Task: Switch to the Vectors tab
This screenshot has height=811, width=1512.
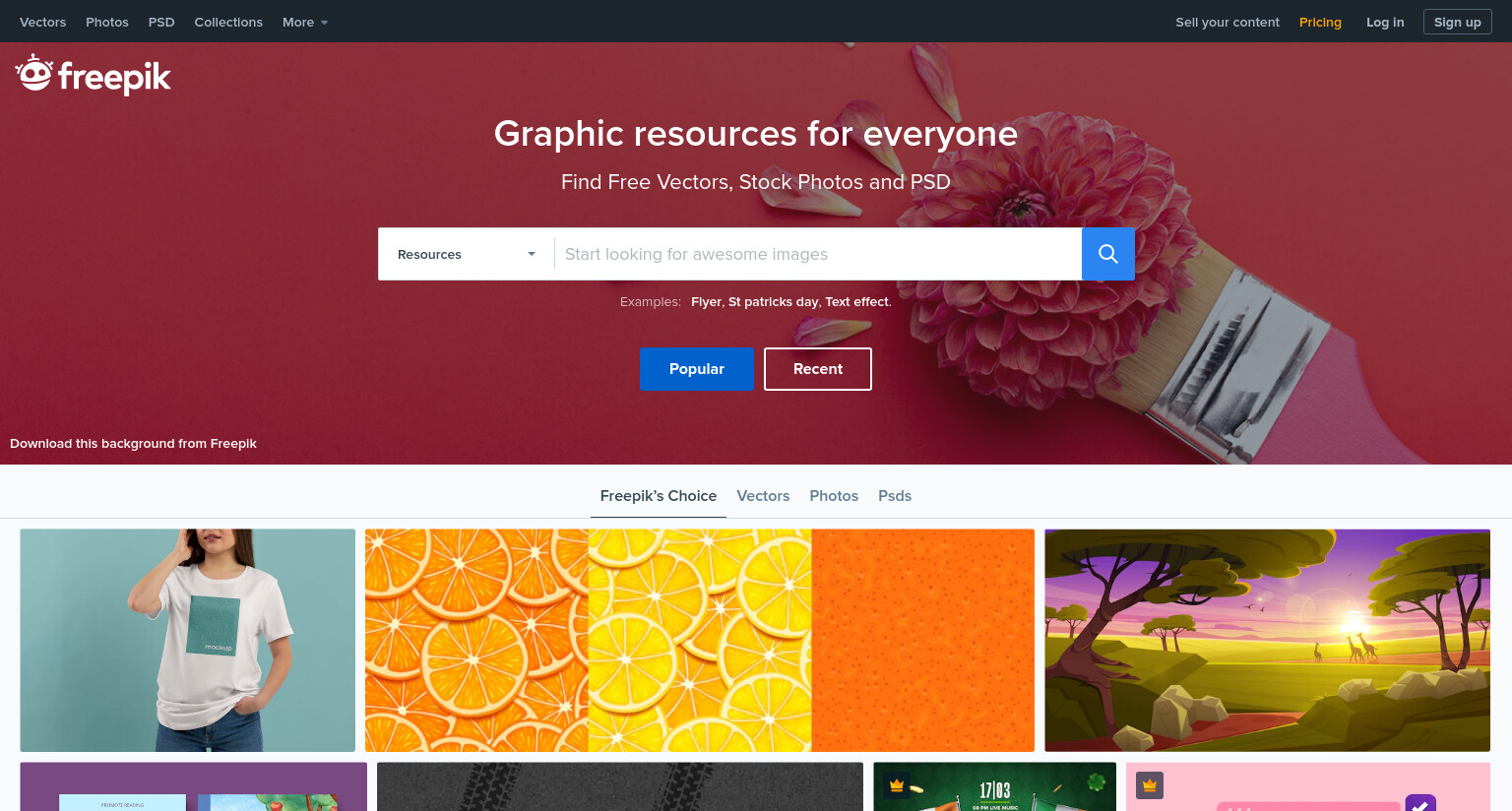Action: [763, 496]
